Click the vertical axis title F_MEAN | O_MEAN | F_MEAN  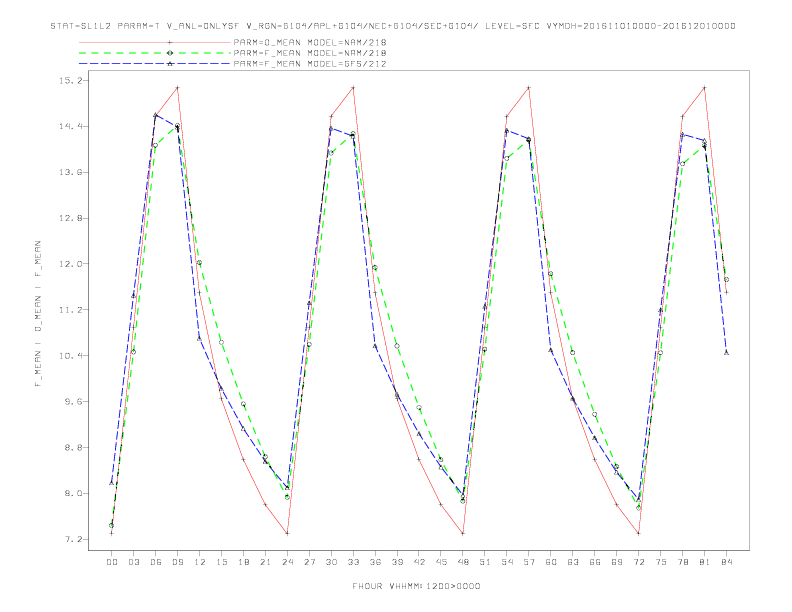point(38,314)
